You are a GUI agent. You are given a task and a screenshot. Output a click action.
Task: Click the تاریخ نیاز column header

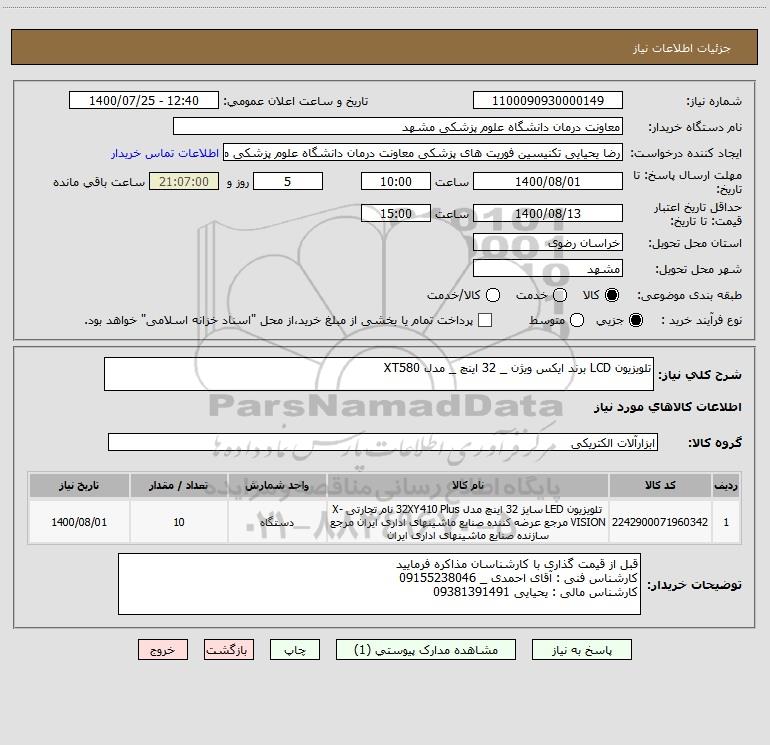[79, 485]
